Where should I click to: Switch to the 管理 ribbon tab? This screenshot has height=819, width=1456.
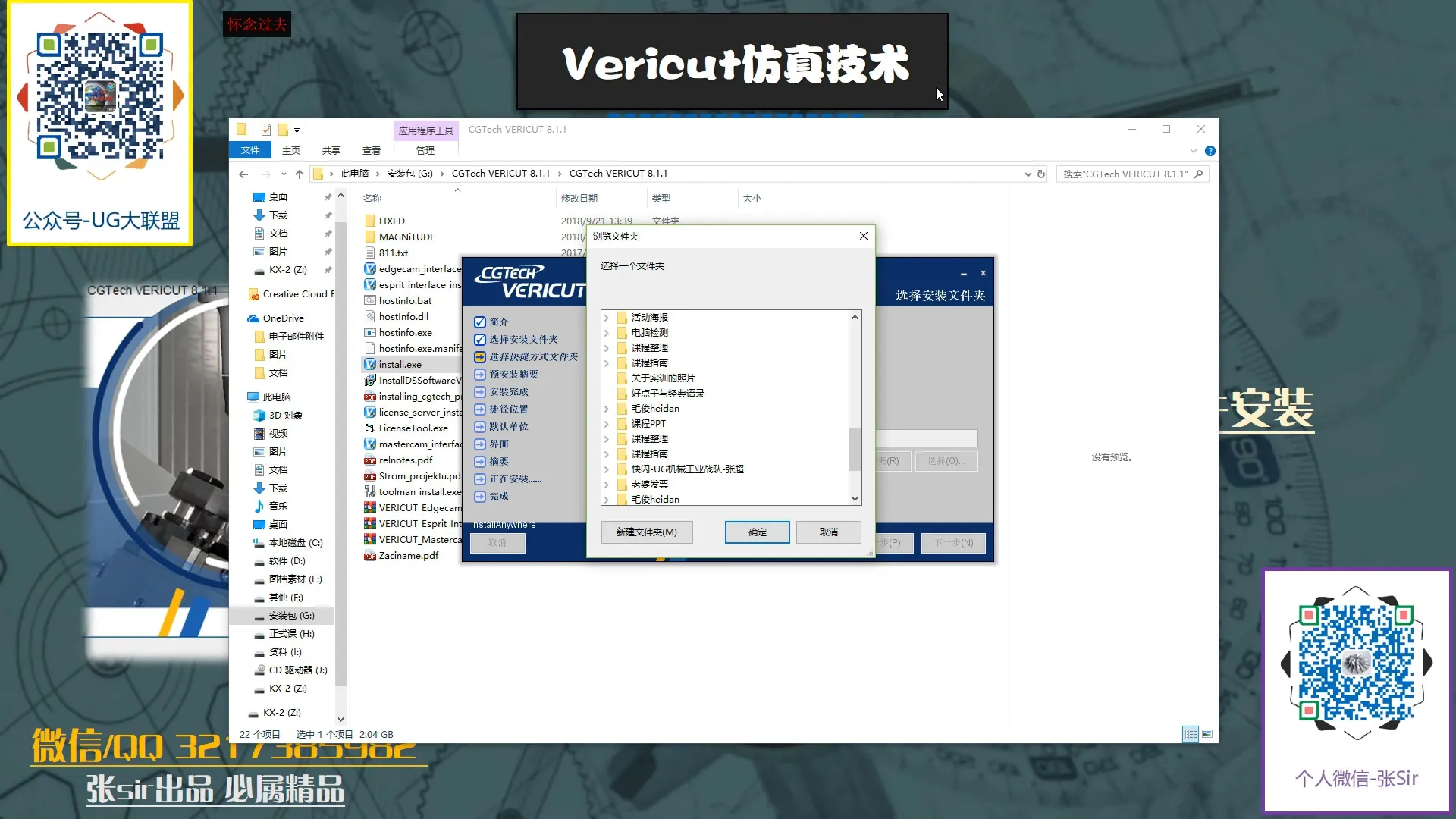[x=425, y=150]
